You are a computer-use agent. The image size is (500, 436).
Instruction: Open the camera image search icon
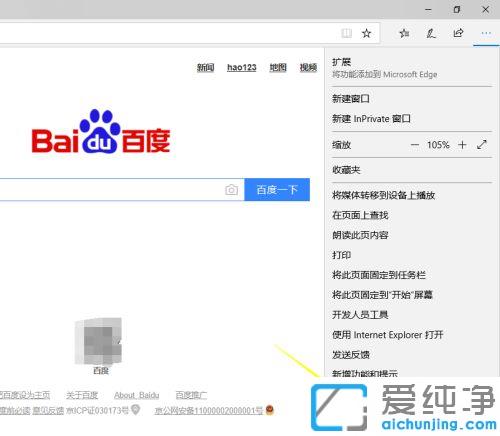(x=231, y=190)
